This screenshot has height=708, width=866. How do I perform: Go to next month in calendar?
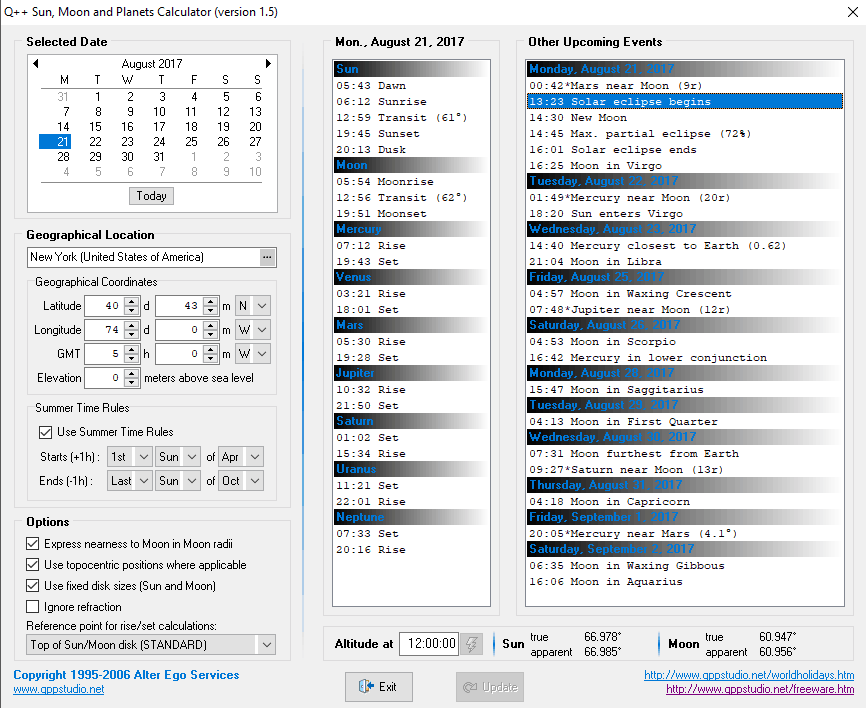[x=268, y=64]
